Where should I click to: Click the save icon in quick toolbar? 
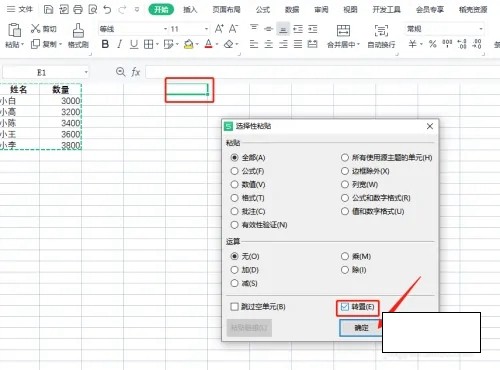tap(48, 9)
